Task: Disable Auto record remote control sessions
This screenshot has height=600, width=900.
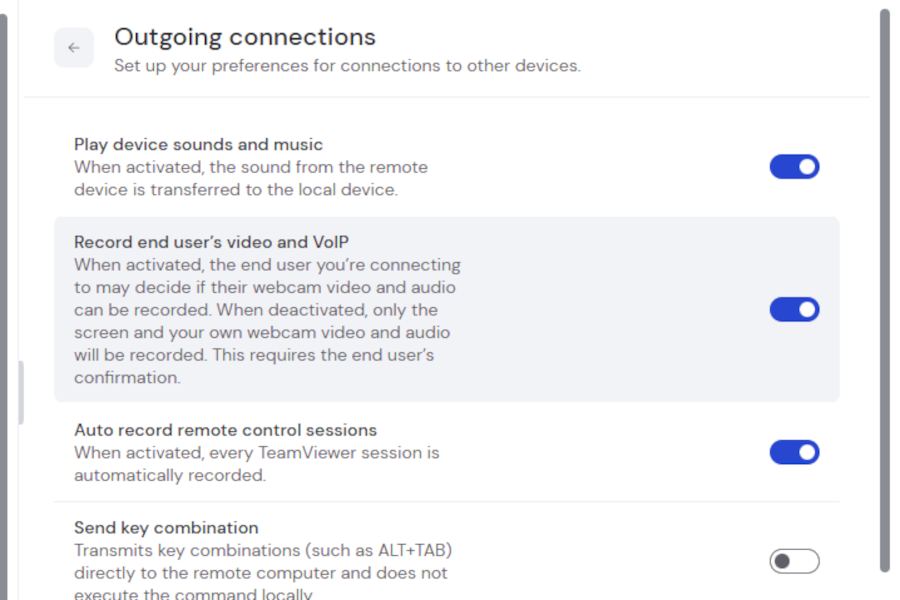Action: point(794,453)
